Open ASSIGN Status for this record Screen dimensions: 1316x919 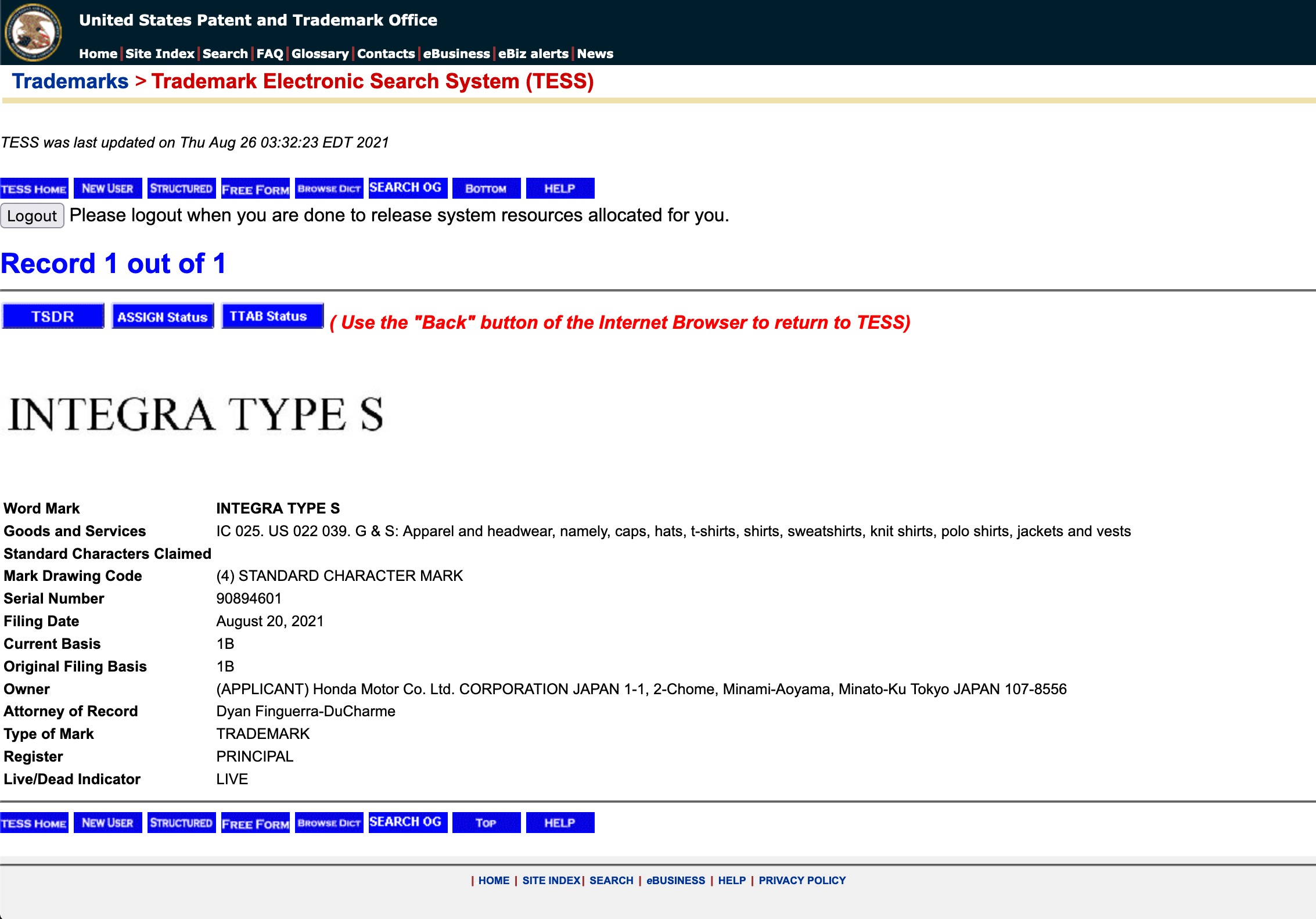[x=163, y=316]
